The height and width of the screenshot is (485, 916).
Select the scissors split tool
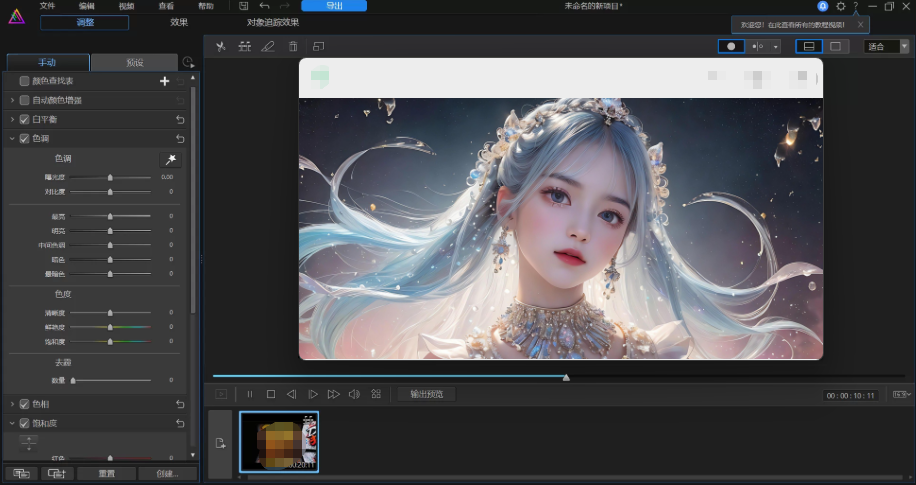220,46
